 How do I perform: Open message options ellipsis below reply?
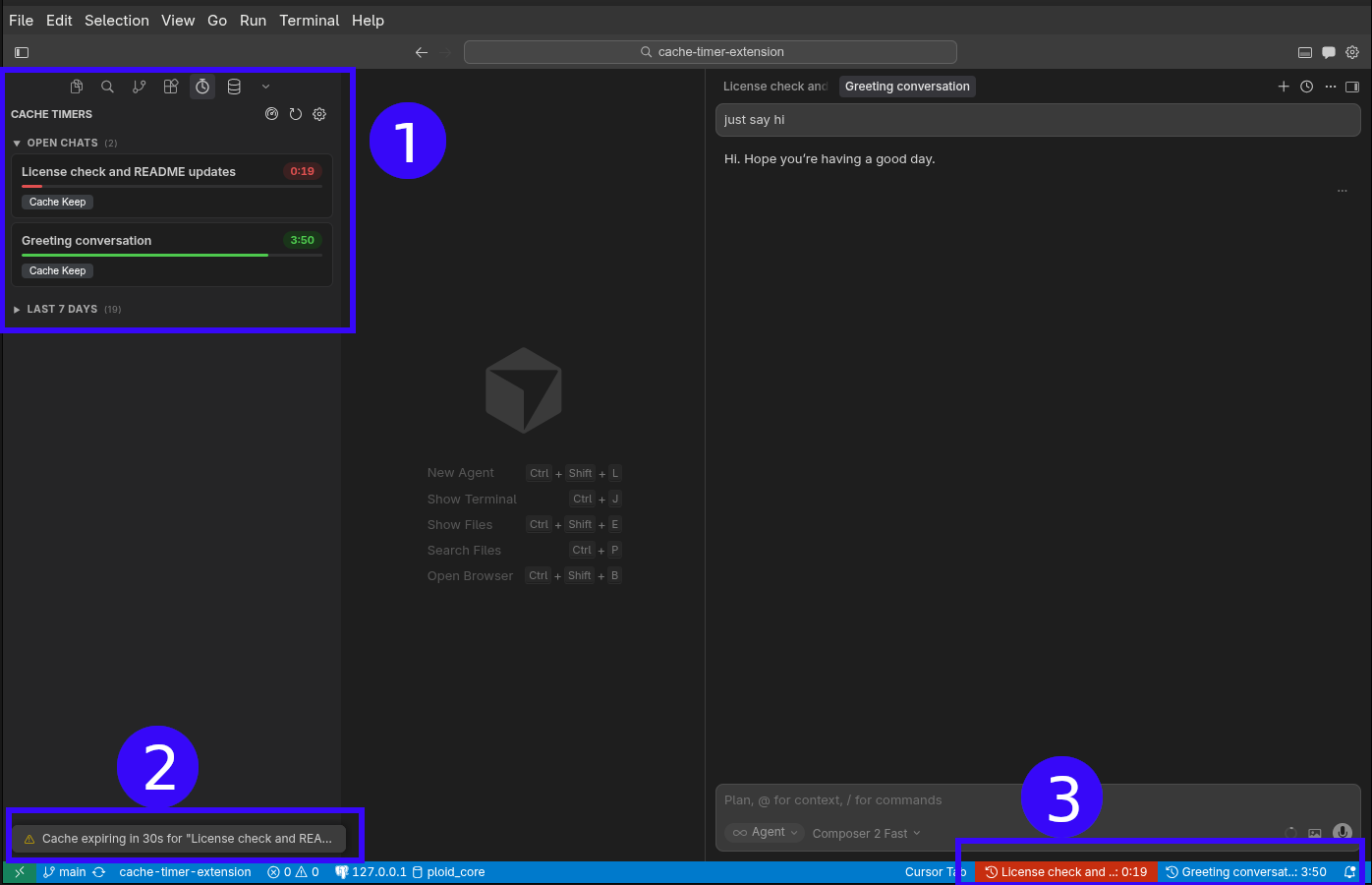tap(1343, 191)
